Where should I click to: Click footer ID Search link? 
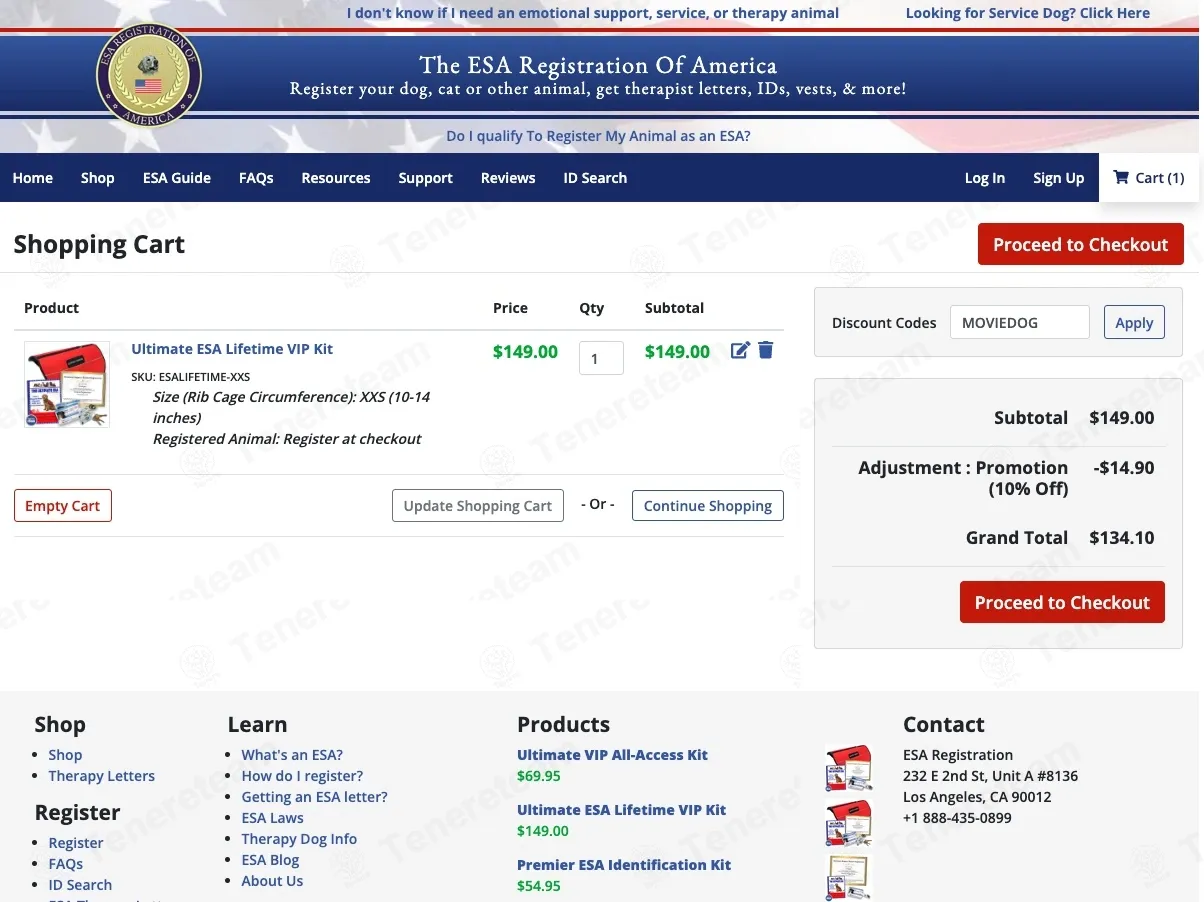[x=80, y=885]
